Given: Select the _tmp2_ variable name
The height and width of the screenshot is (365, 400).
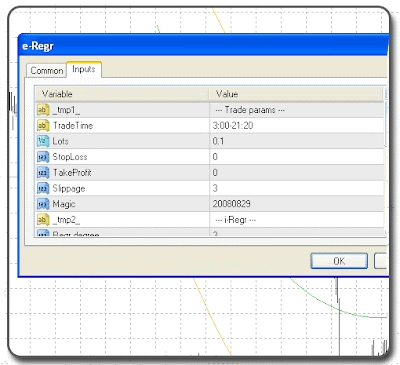Looking at the screenshot, I should (66, 220).
